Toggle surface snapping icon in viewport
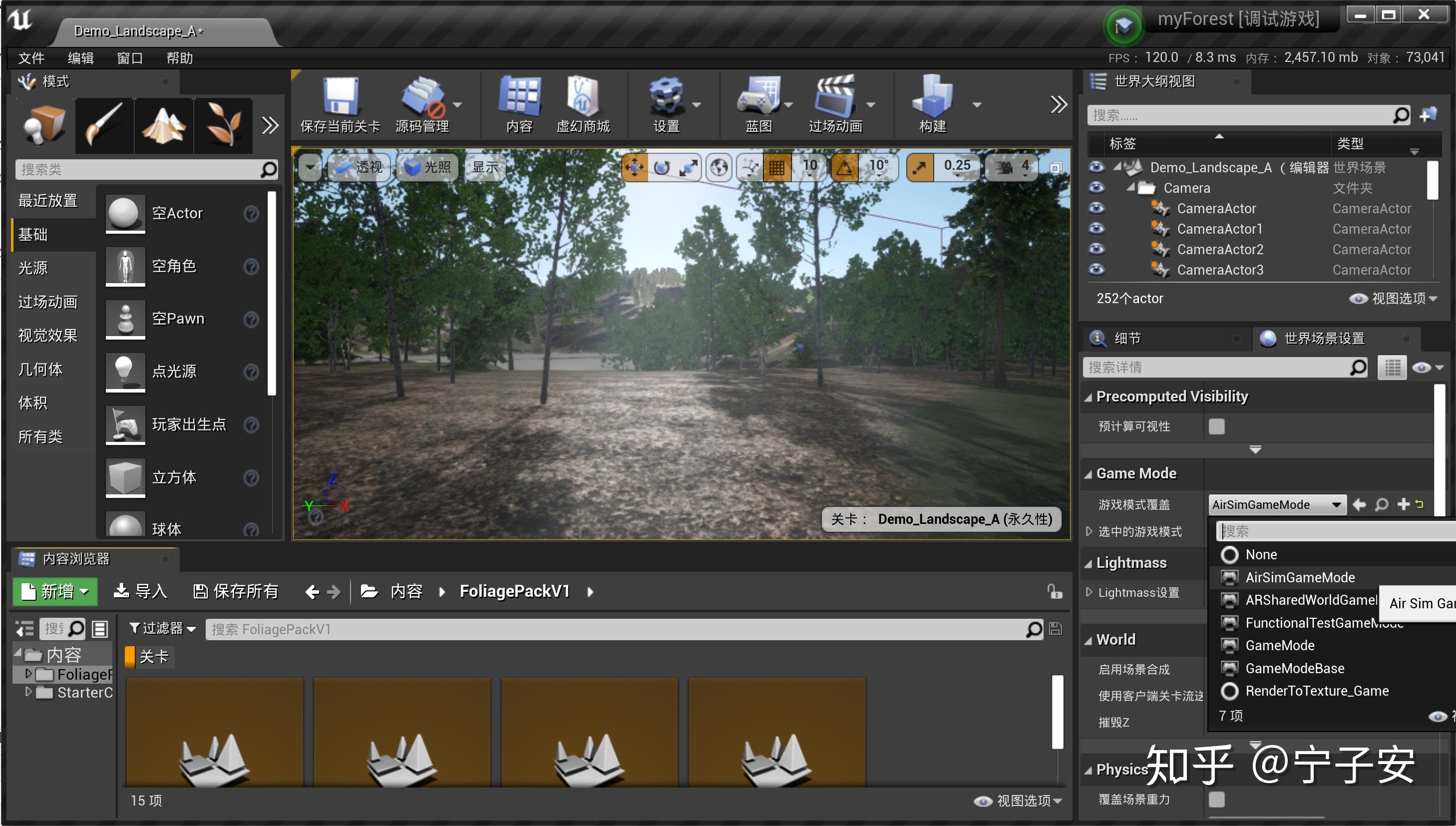Image resolution: width=1456 pixels, height=826 pixels. [750, 167]
